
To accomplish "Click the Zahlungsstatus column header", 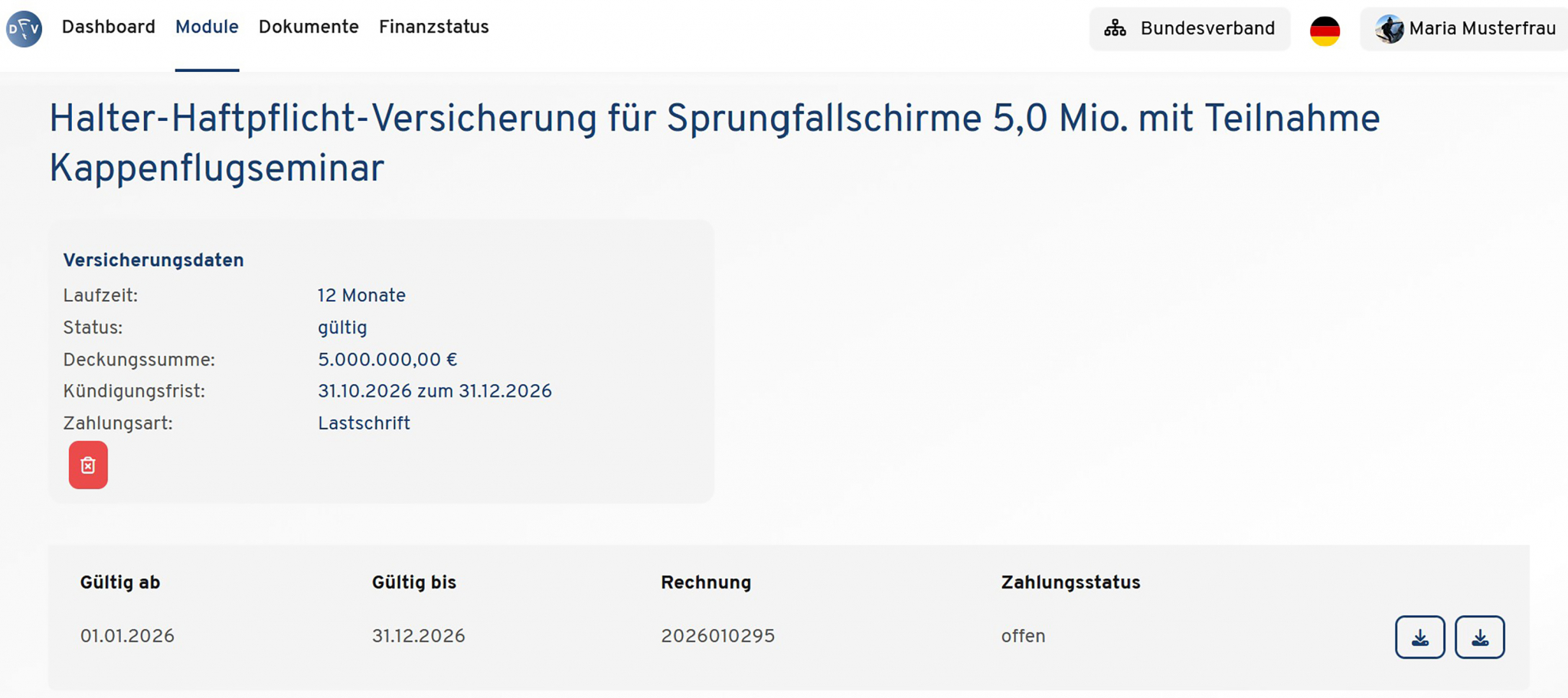I will click(1070, 582).
